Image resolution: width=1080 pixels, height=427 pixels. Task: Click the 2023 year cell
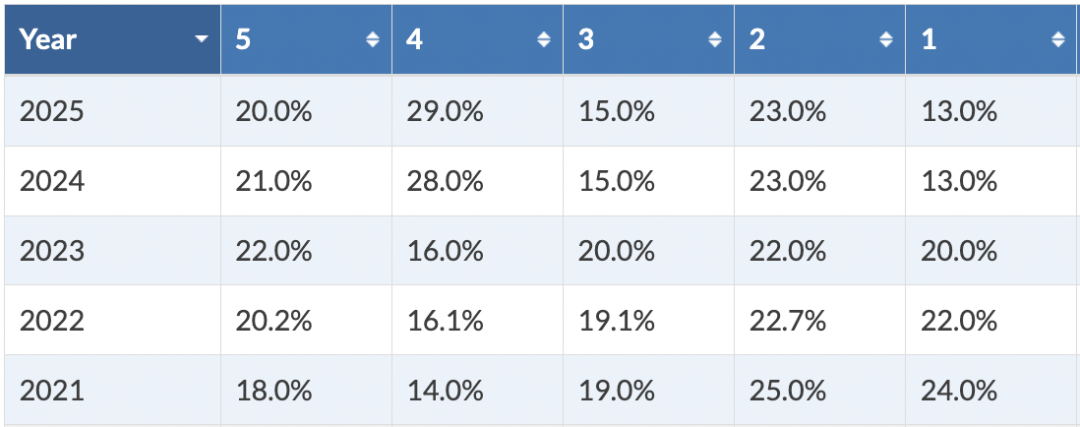[x=52, y=251]
